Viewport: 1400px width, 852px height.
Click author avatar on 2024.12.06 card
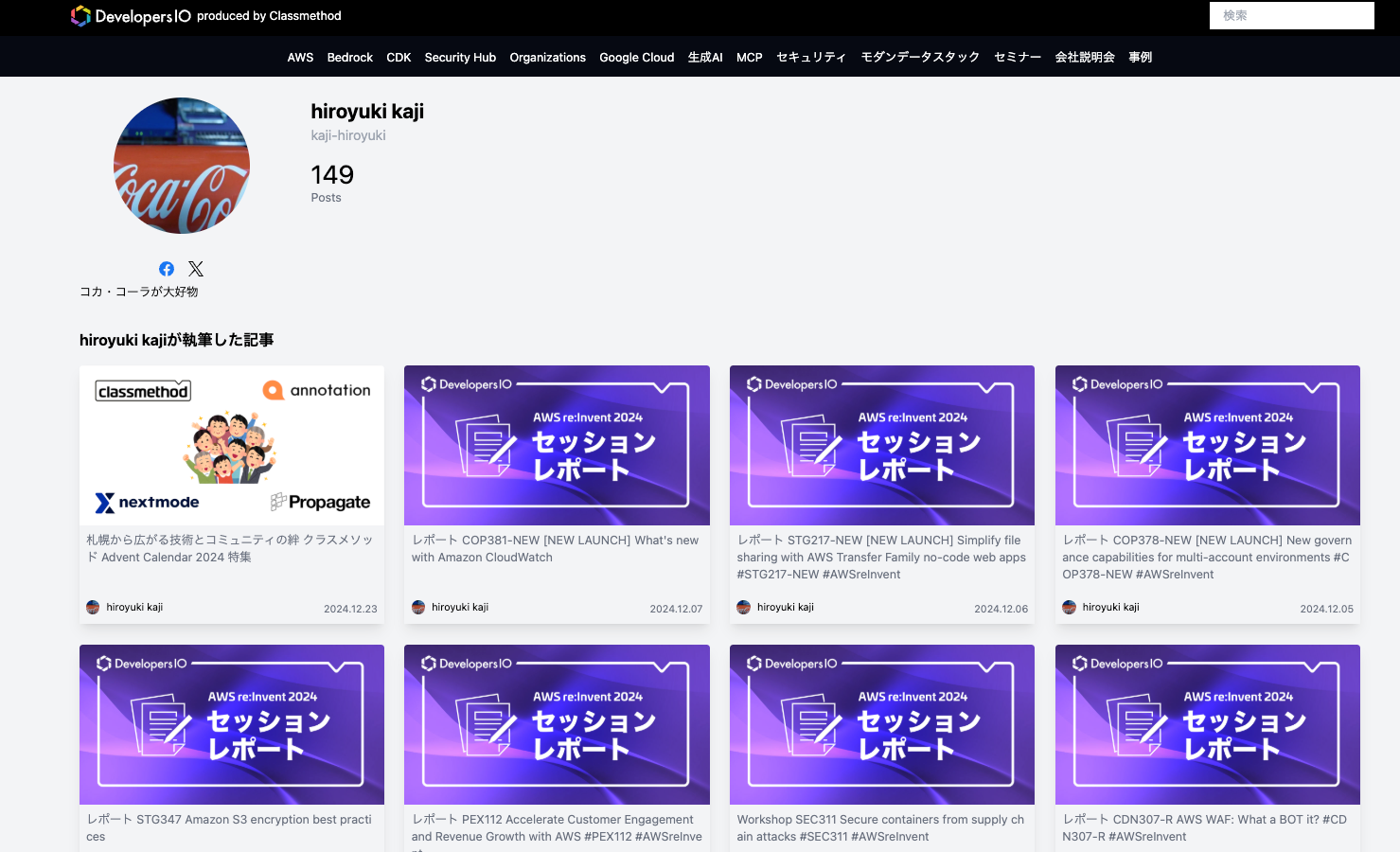click(744, 608)
